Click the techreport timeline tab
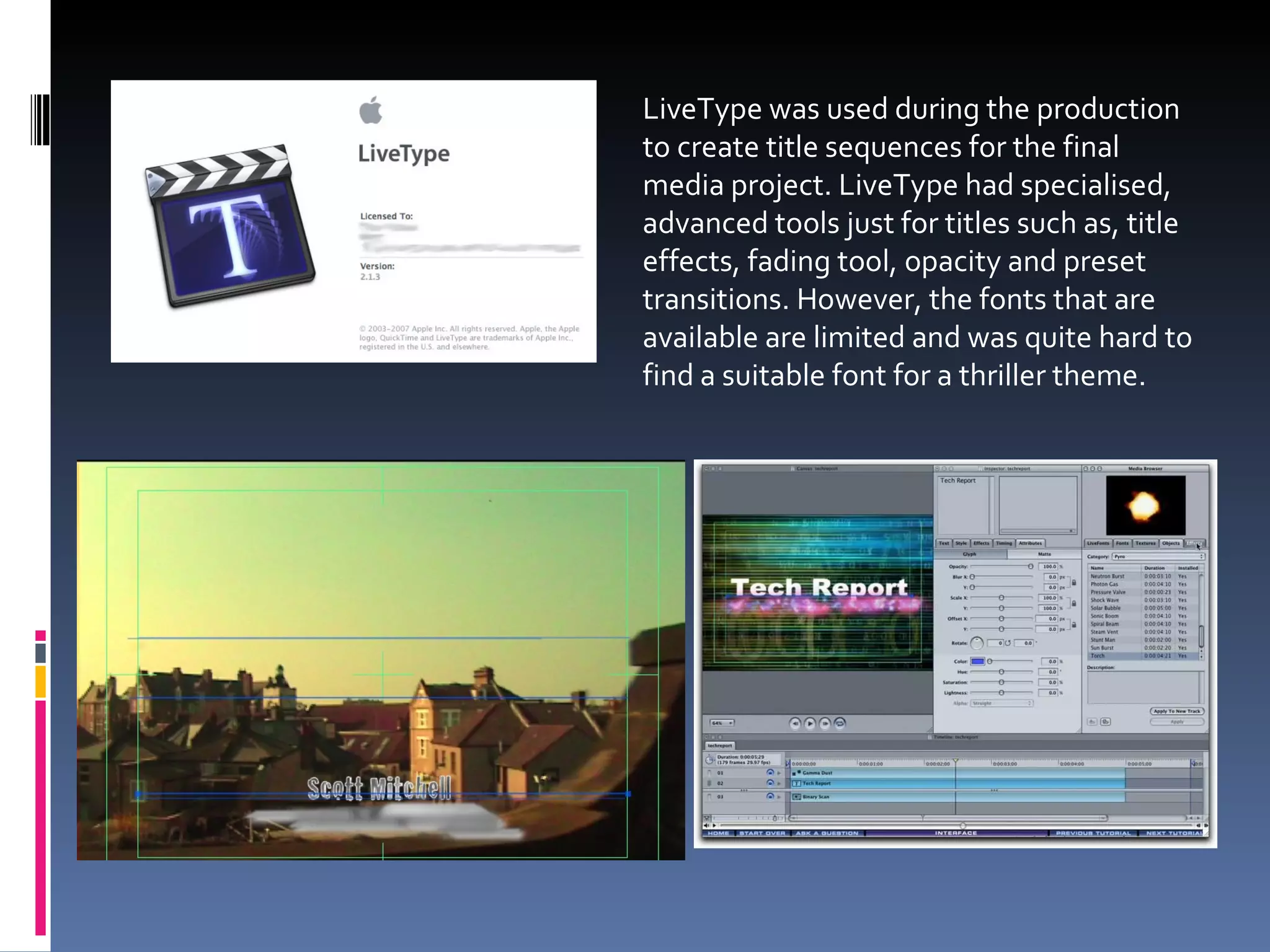Image resolution: width=1270 pixels, height=952 pixels. click(x=720, y=746)
